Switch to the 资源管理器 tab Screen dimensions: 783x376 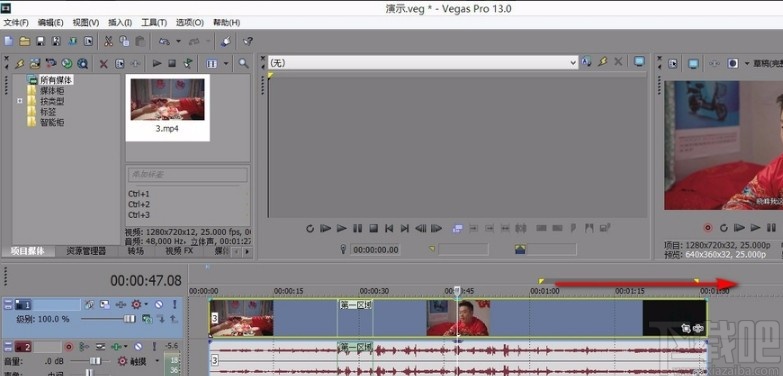[x=86, y=251]
